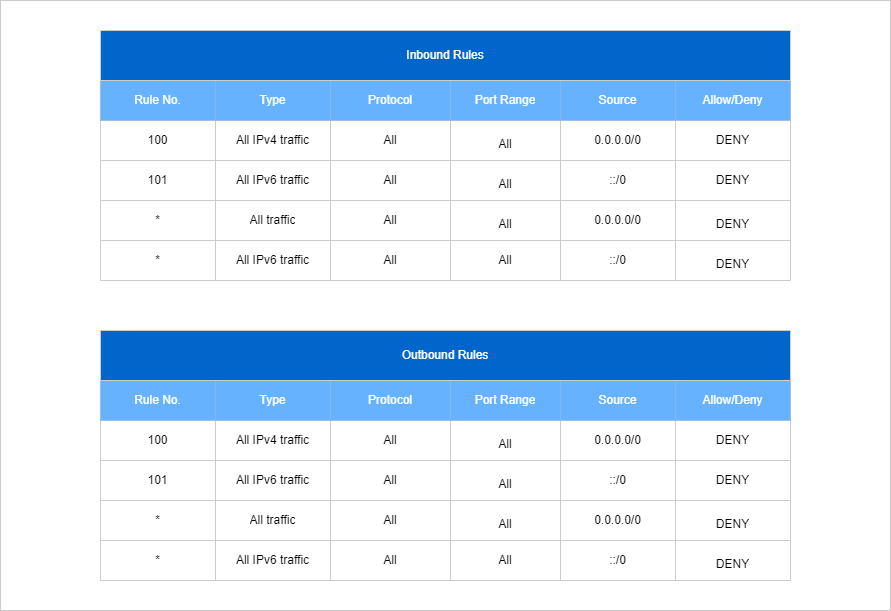Click DENY cell for inbound rule 100
This screenshot has width=891, height=611.
[732, 140]
